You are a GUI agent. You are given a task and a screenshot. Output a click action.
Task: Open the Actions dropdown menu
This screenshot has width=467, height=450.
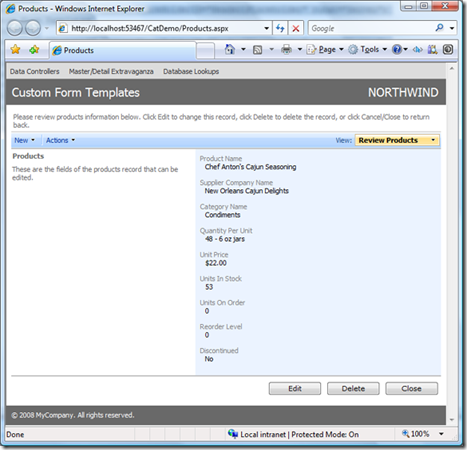coord(60,140)
